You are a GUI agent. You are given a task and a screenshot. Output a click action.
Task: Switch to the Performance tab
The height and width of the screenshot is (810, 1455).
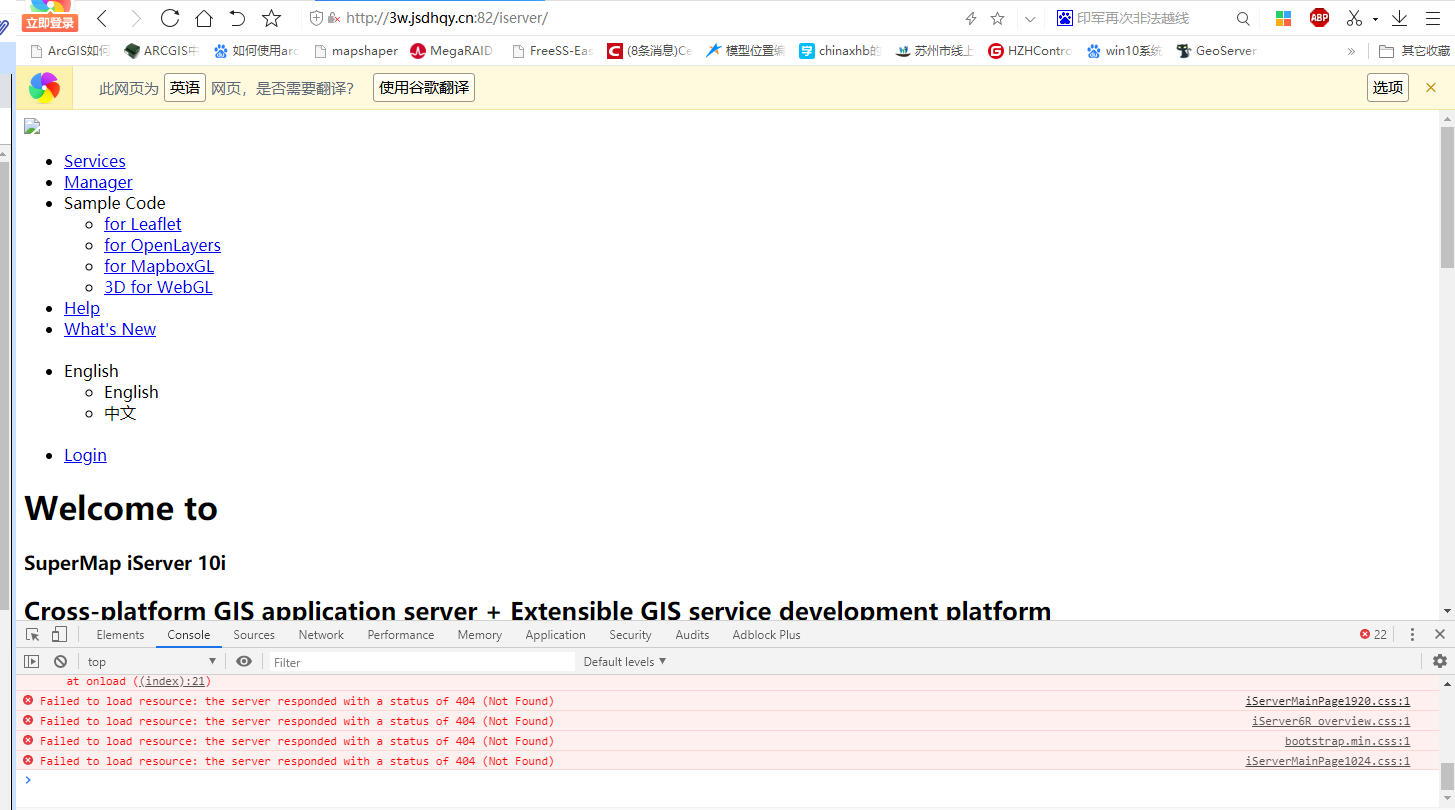coord(401,635)
